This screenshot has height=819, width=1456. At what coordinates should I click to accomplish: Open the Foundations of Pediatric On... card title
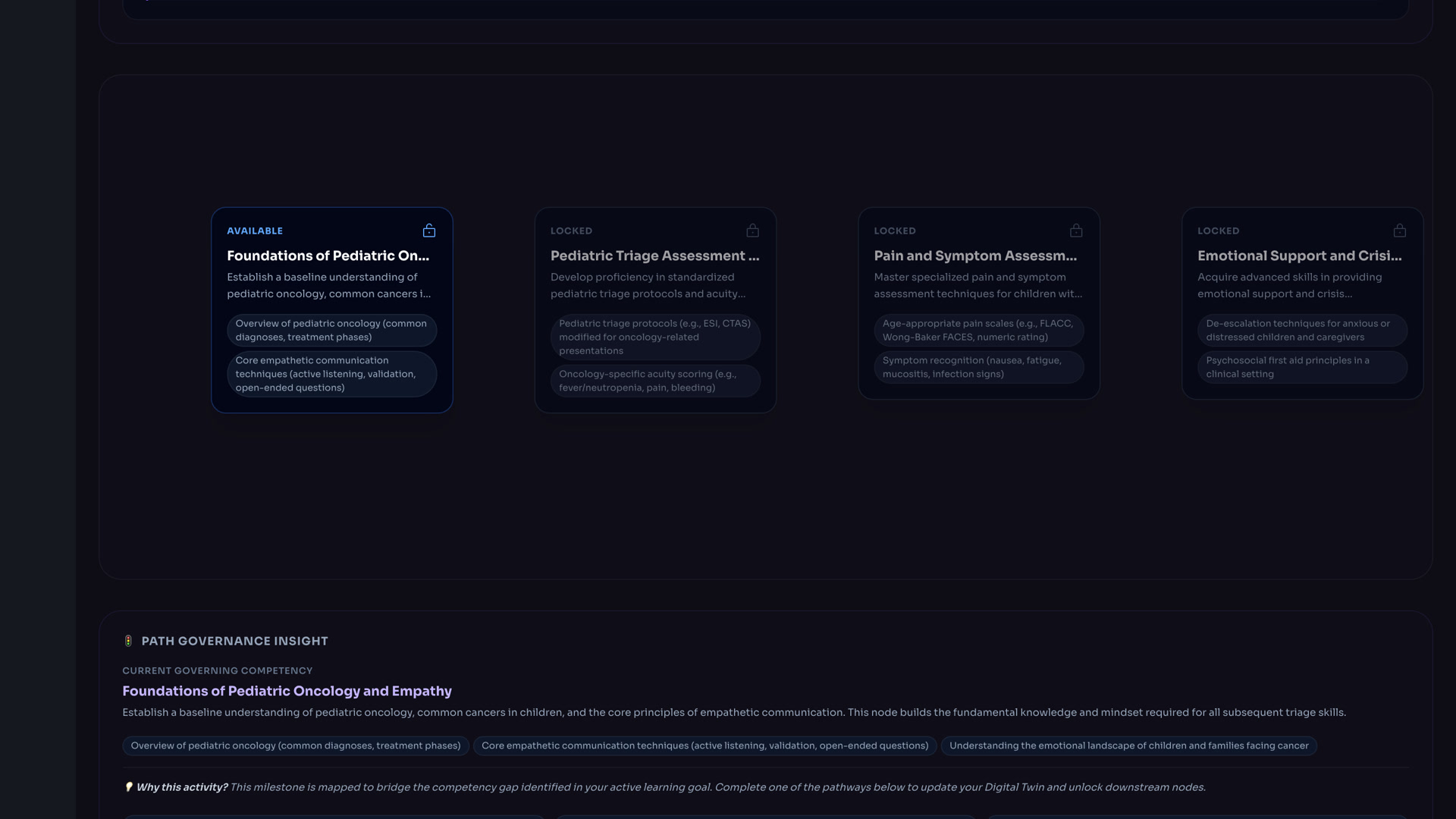(328, 256)
